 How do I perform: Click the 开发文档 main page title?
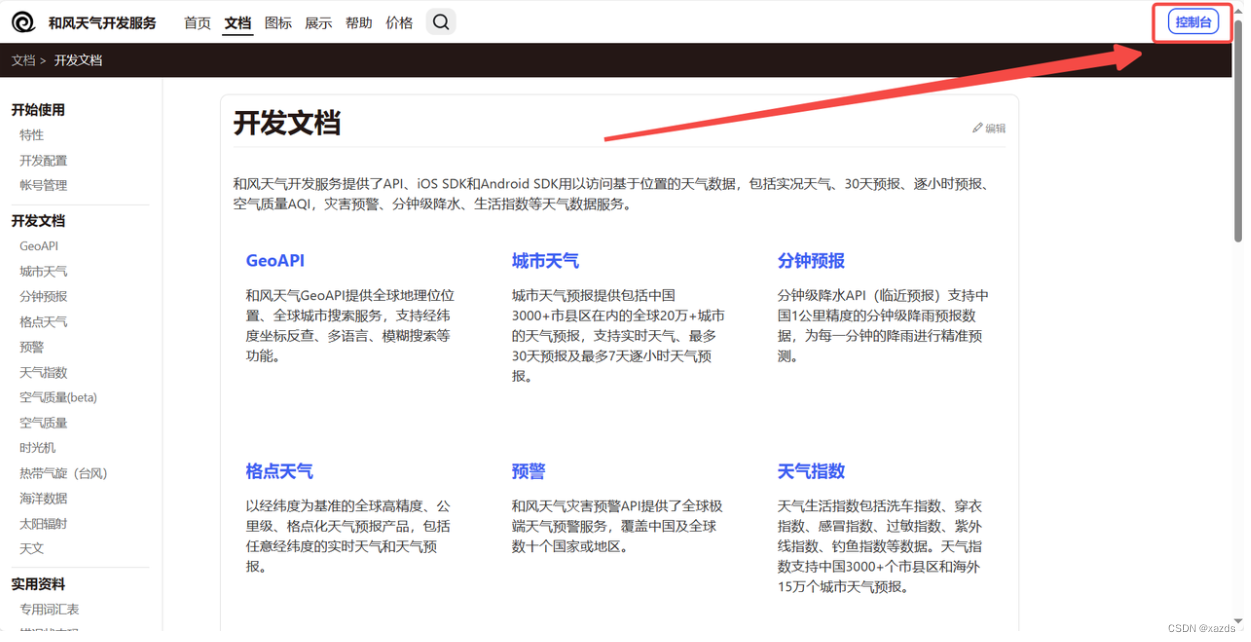click(x=287, y=123)
